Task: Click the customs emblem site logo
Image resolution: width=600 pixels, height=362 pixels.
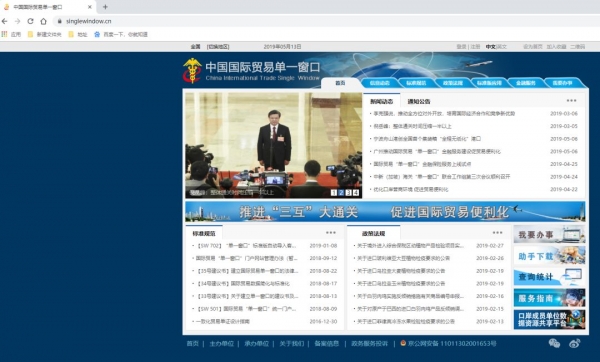Action: click(x=192, y=70)
